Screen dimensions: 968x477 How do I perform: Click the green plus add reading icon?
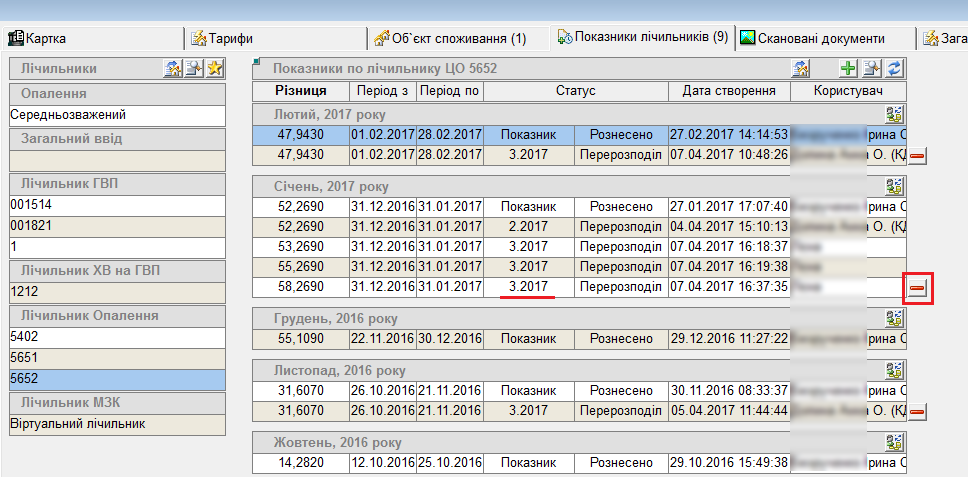click(x=848, y=69)
